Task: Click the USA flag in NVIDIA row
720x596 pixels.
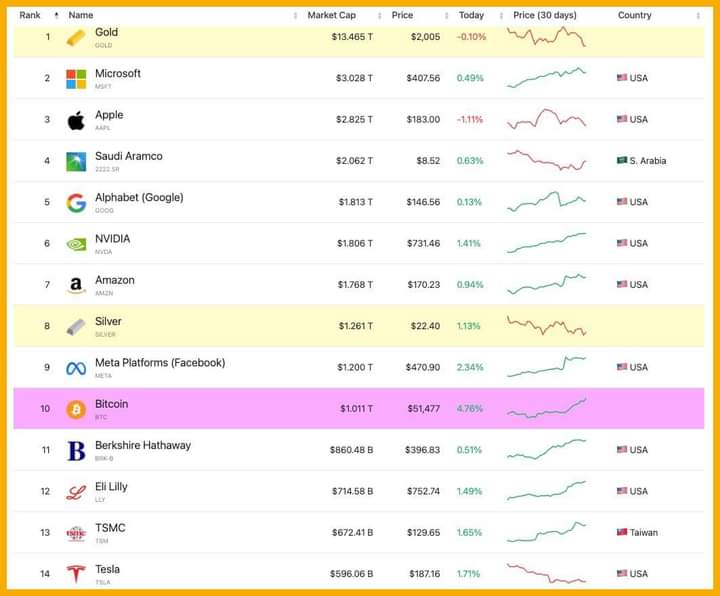Action: point(622,243)
